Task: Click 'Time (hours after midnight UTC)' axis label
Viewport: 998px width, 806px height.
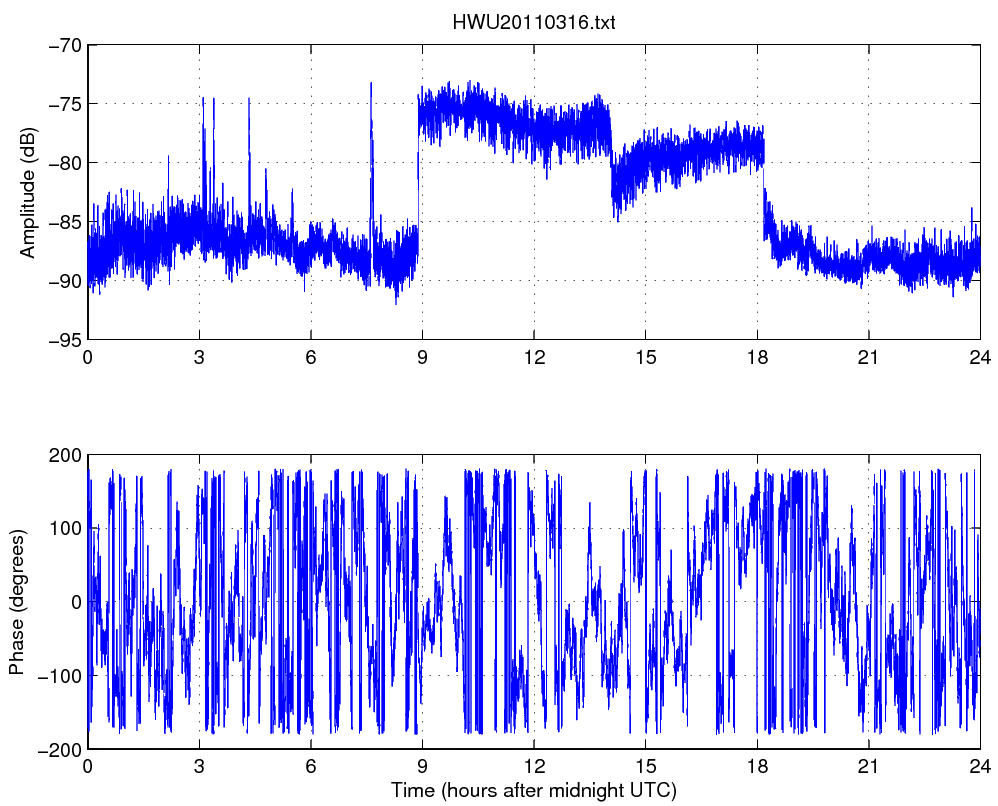Action: tap(533, 791)
